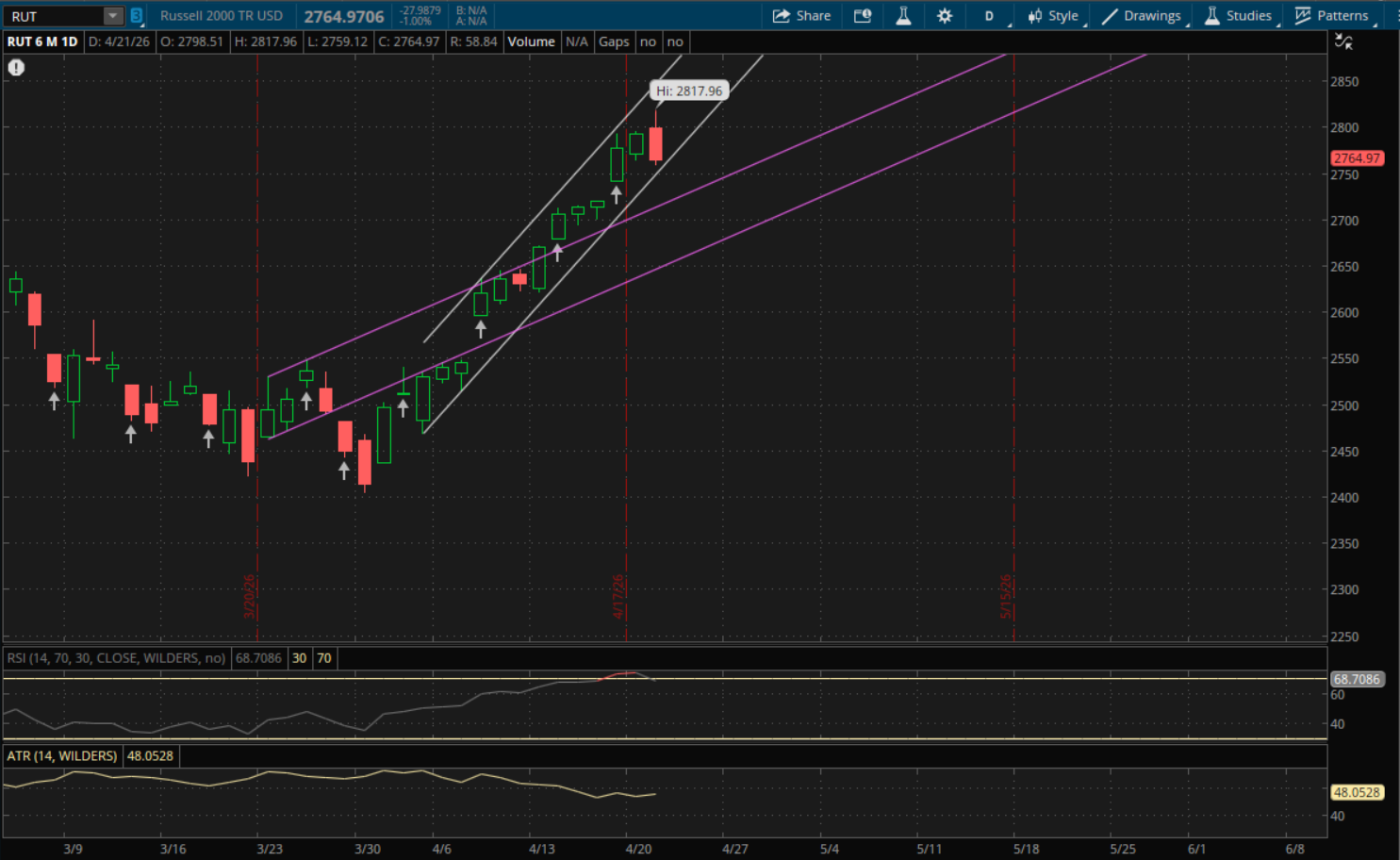
Task: Open chart settings gear
Action: click(944, 16)
